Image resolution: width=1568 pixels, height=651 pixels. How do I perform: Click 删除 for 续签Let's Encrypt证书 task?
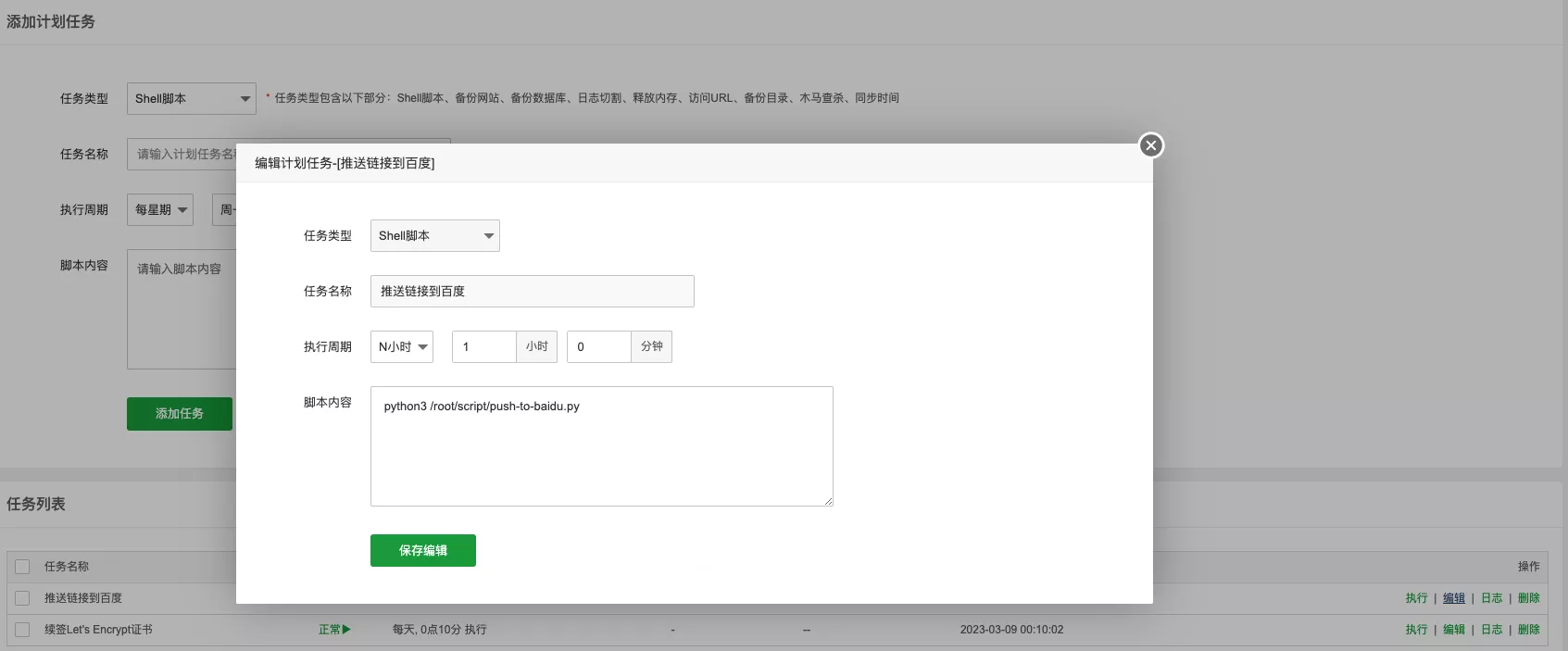(1528, 630)
